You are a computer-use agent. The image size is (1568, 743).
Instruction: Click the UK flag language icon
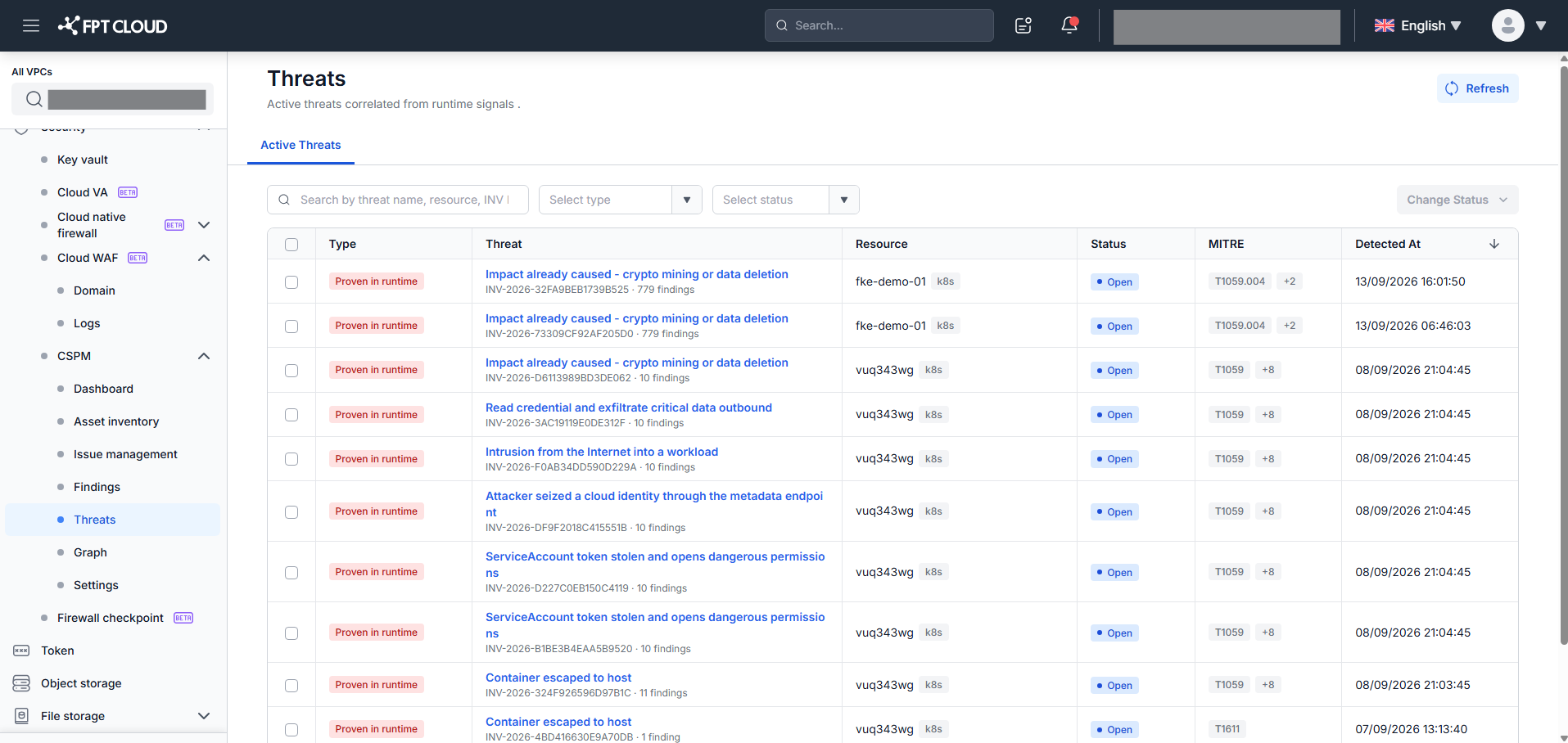(1385, 25)
